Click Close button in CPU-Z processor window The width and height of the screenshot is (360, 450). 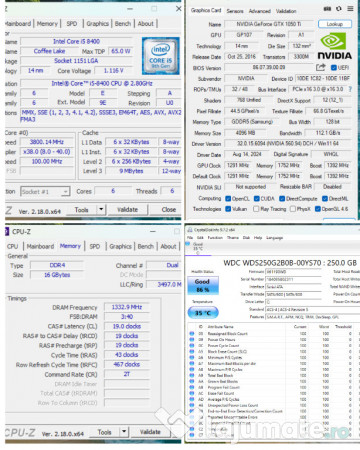coord(169,210)
